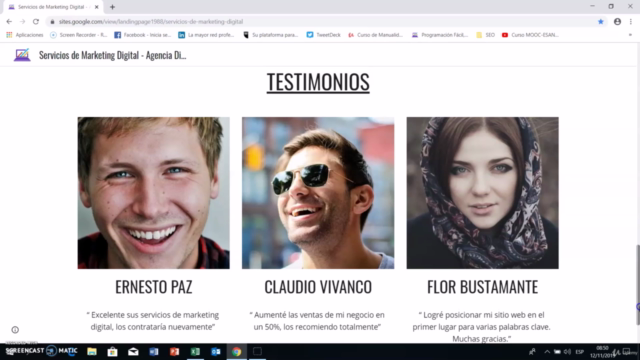Click the browser back arrow
Image resolution: width=640 pixels, height=360 pixels.
tap(9, 22)
